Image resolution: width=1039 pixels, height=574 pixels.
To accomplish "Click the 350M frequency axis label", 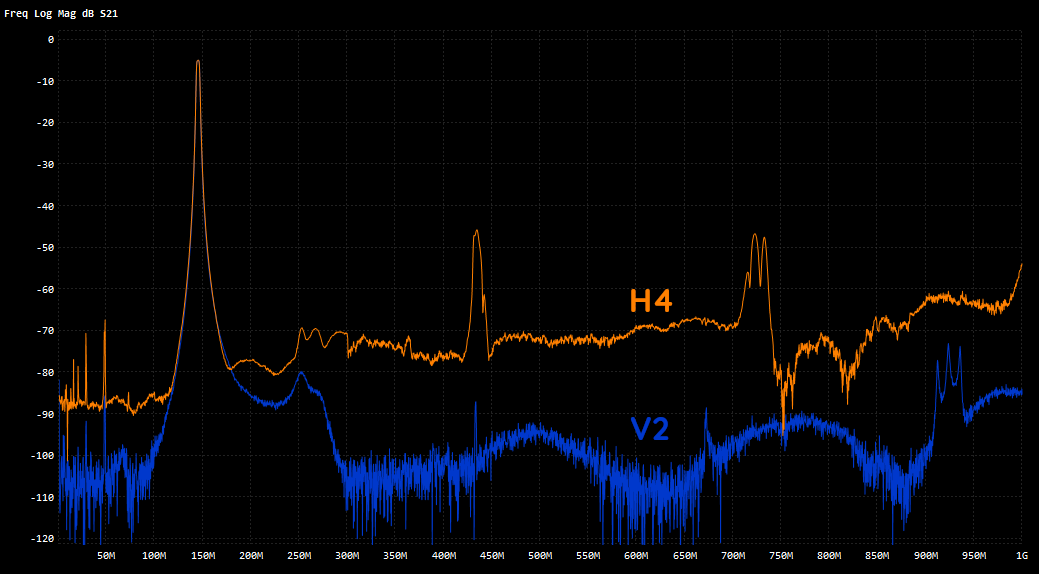I will click(x=396, y=555).
